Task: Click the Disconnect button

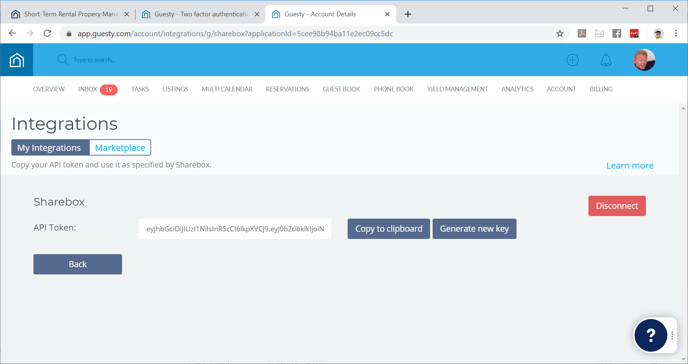Action: pyautogui.click(x=617, y=206)
